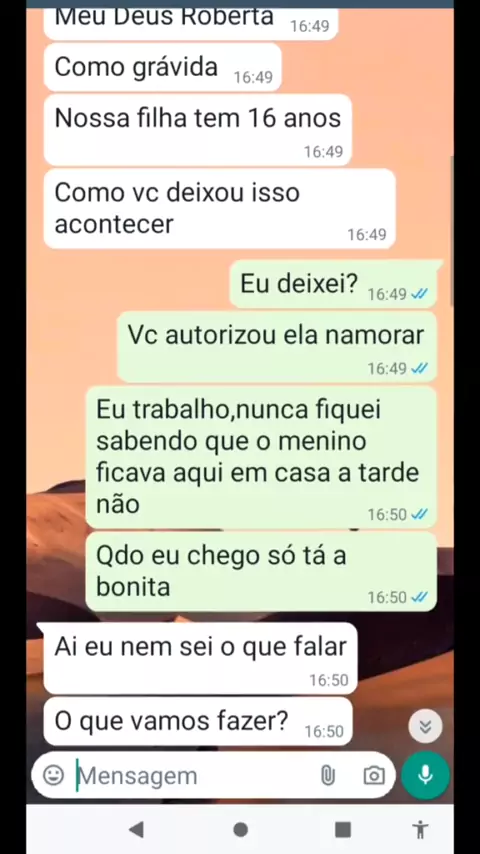Select "Como vc deixou isso acontecer" message
The image size is (480, 854).
click(x=220, y=209)
